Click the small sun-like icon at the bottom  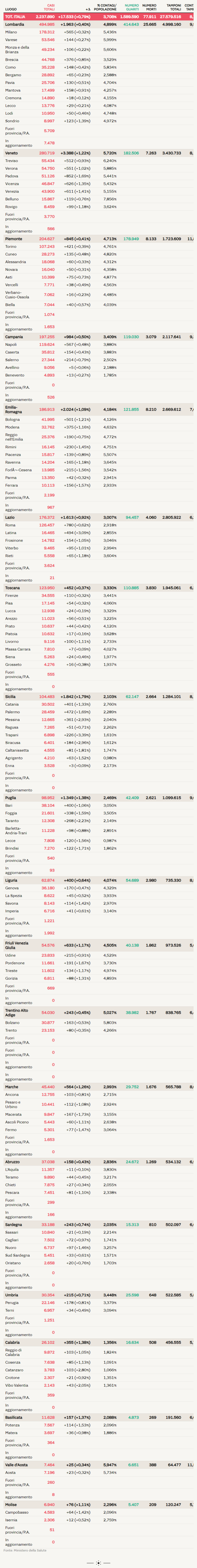(x=98, y=1562)
